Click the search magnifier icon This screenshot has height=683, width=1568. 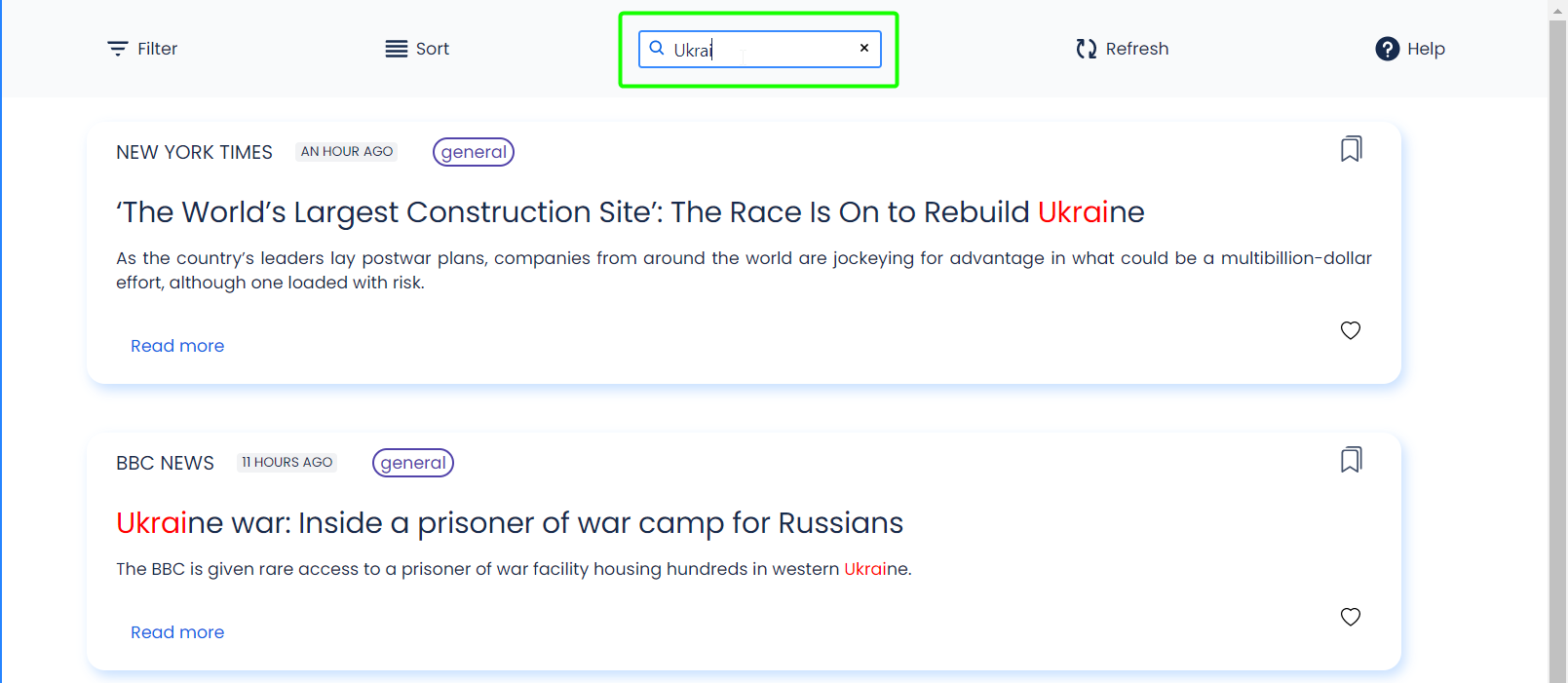(657, 48)
